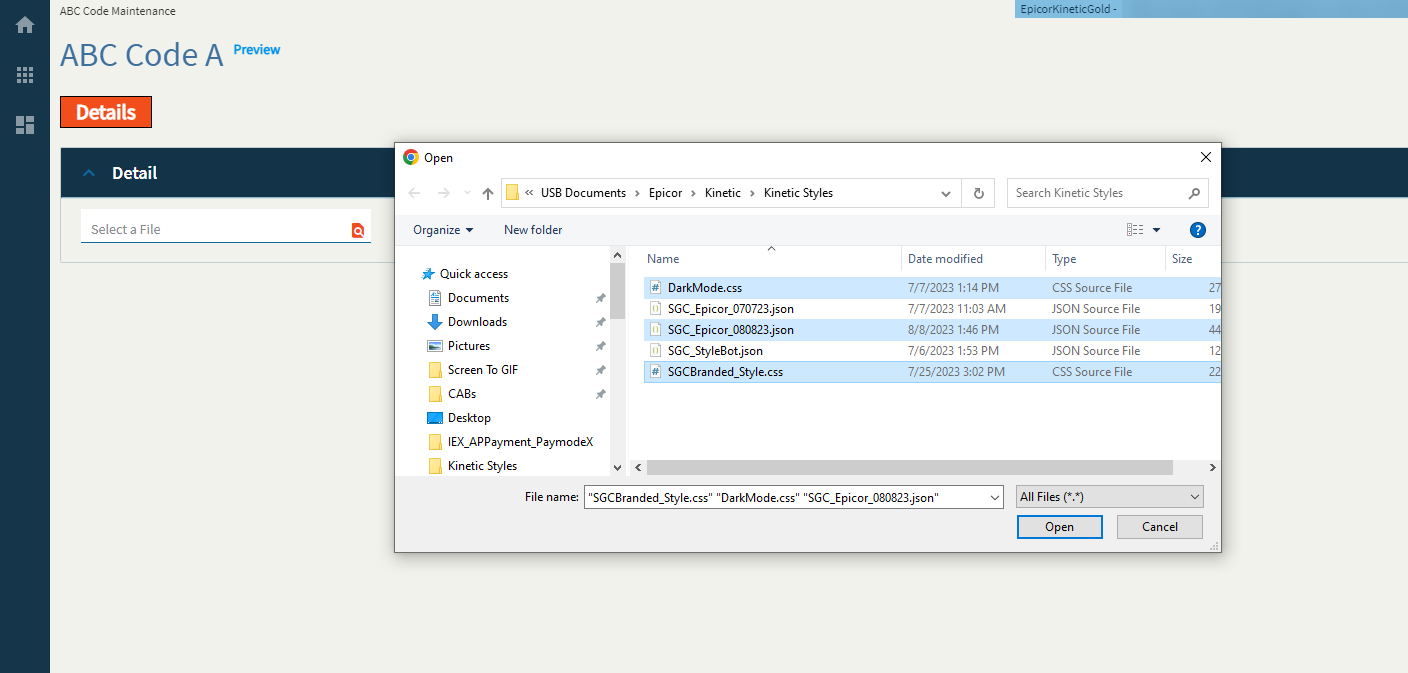
Task: Click the Open button
Action: [x=1060, y=527]
